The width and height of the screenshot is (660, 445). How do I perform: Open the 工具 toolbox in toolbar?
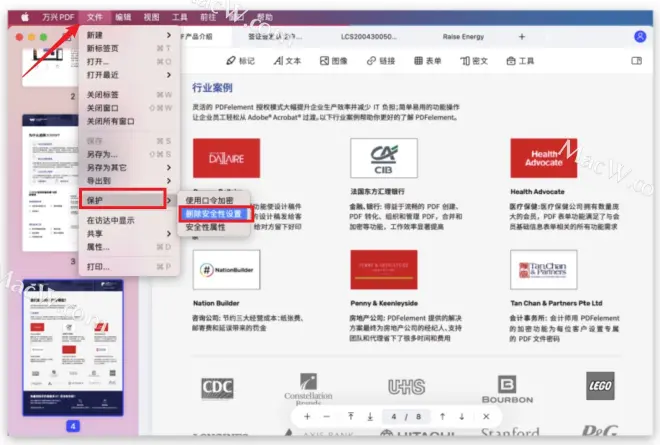520,61
